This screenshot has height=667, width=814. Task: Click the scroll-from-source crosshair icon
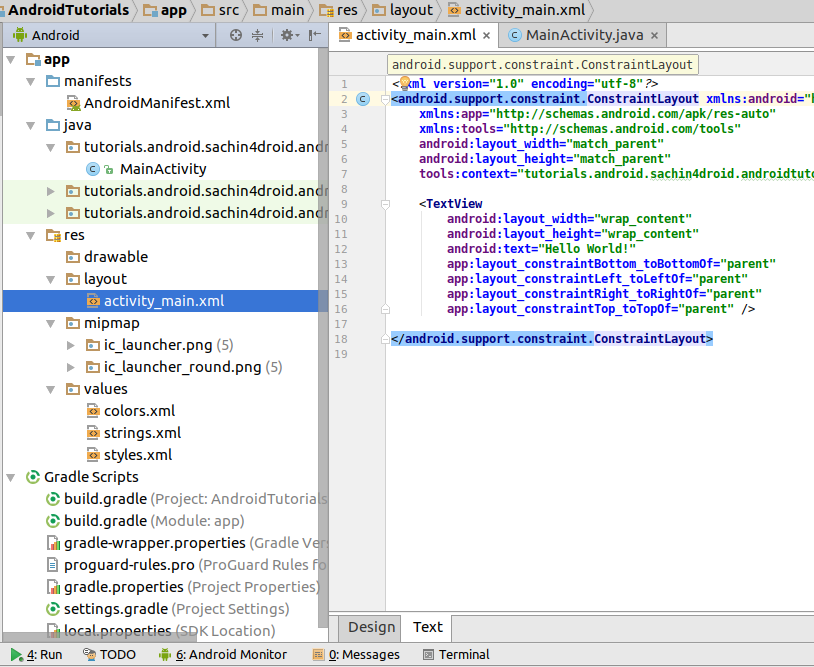point(236,35)
